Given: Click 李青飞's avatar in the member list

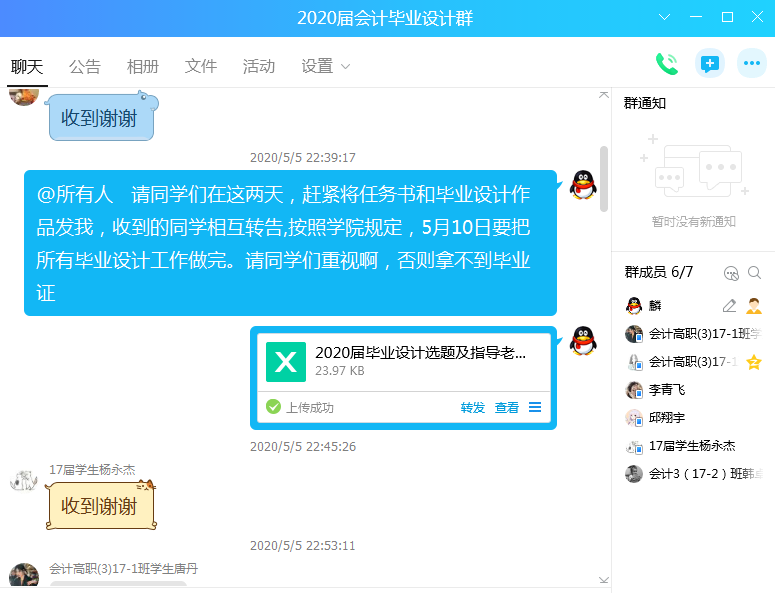Looking at the screenshot, I should point(634,390).
